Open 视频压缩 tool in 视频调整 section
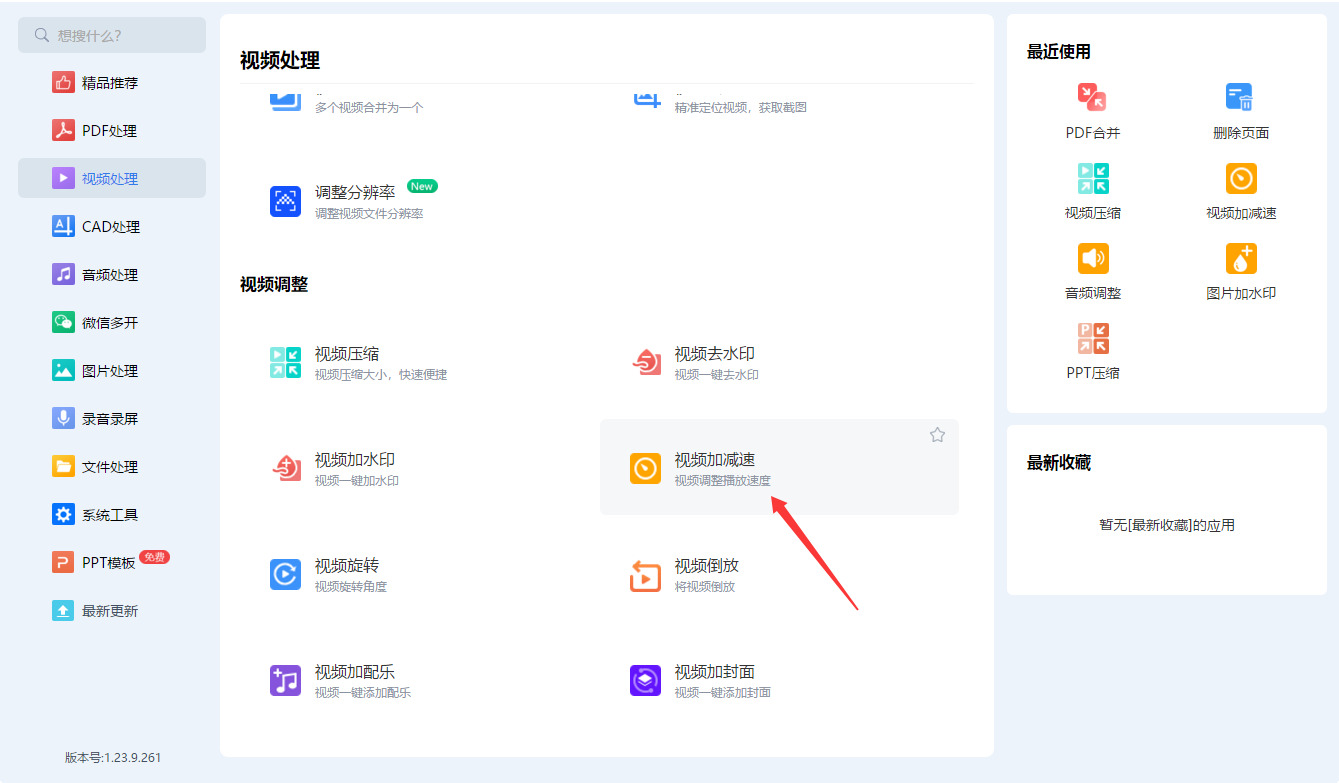This screenshot has height=783, width=1339. pyautogui.click(x=419, y=362)
